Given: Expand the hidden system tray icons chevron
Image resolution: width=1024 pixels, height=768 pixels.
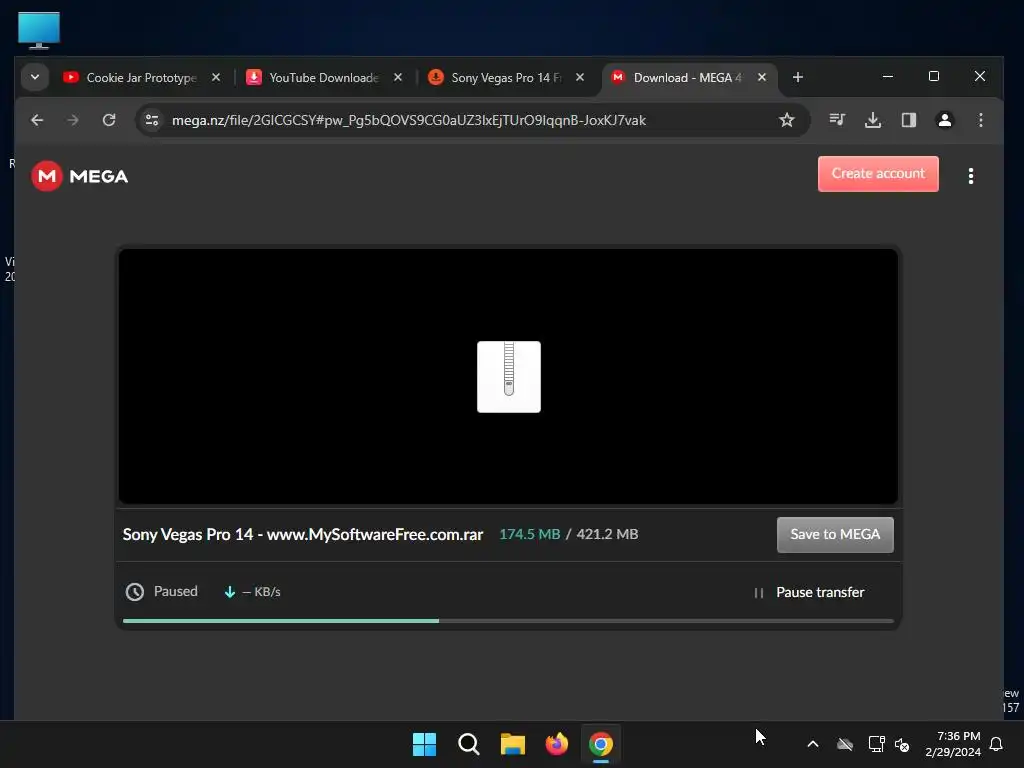Looking at the screenshot, I should tap(813, 744).
